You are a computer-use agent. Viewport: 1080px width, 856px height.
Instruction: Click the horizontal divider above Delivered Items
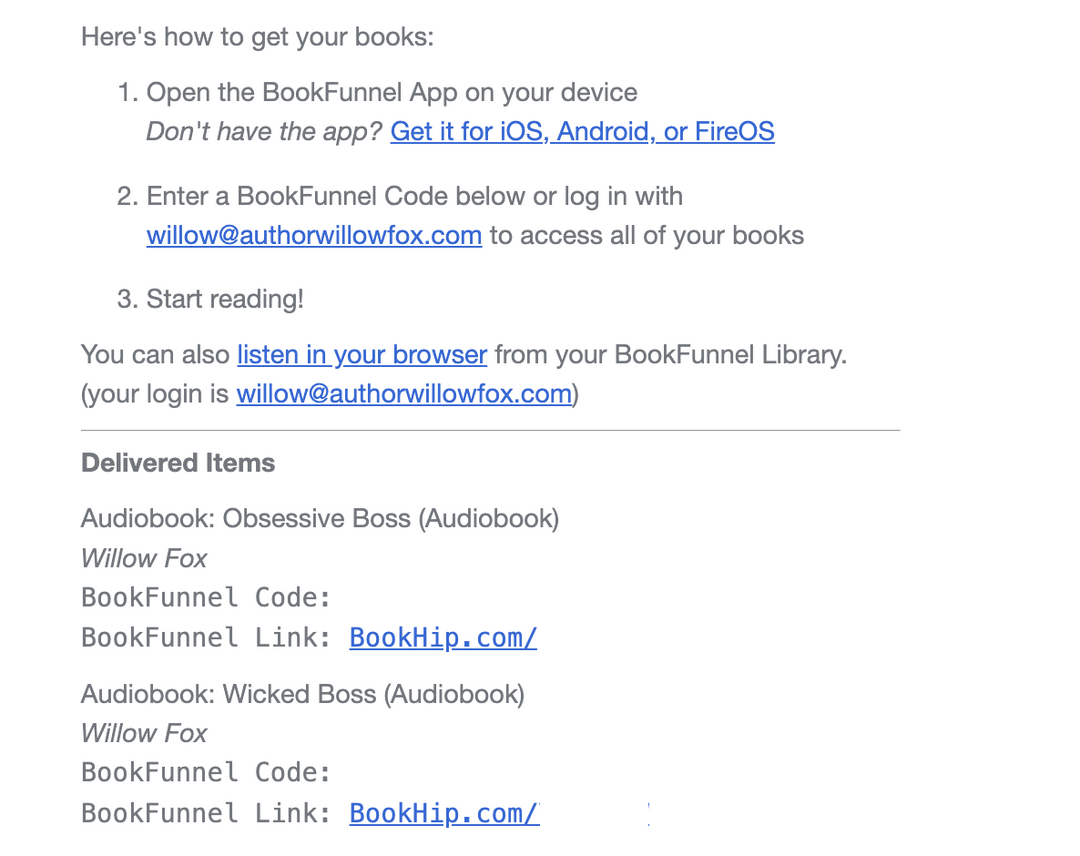490,431
